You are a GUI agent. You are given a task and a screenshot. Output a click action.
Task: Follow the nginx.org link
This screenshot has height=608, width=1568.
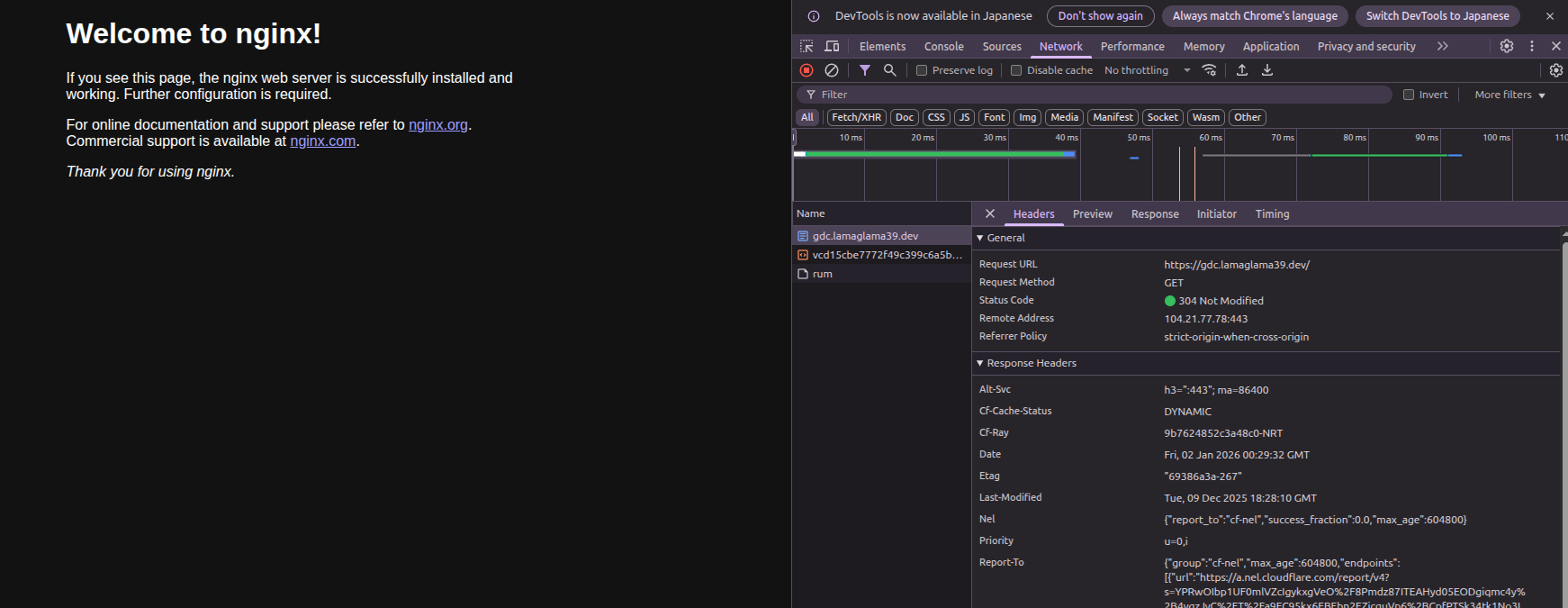438,125
